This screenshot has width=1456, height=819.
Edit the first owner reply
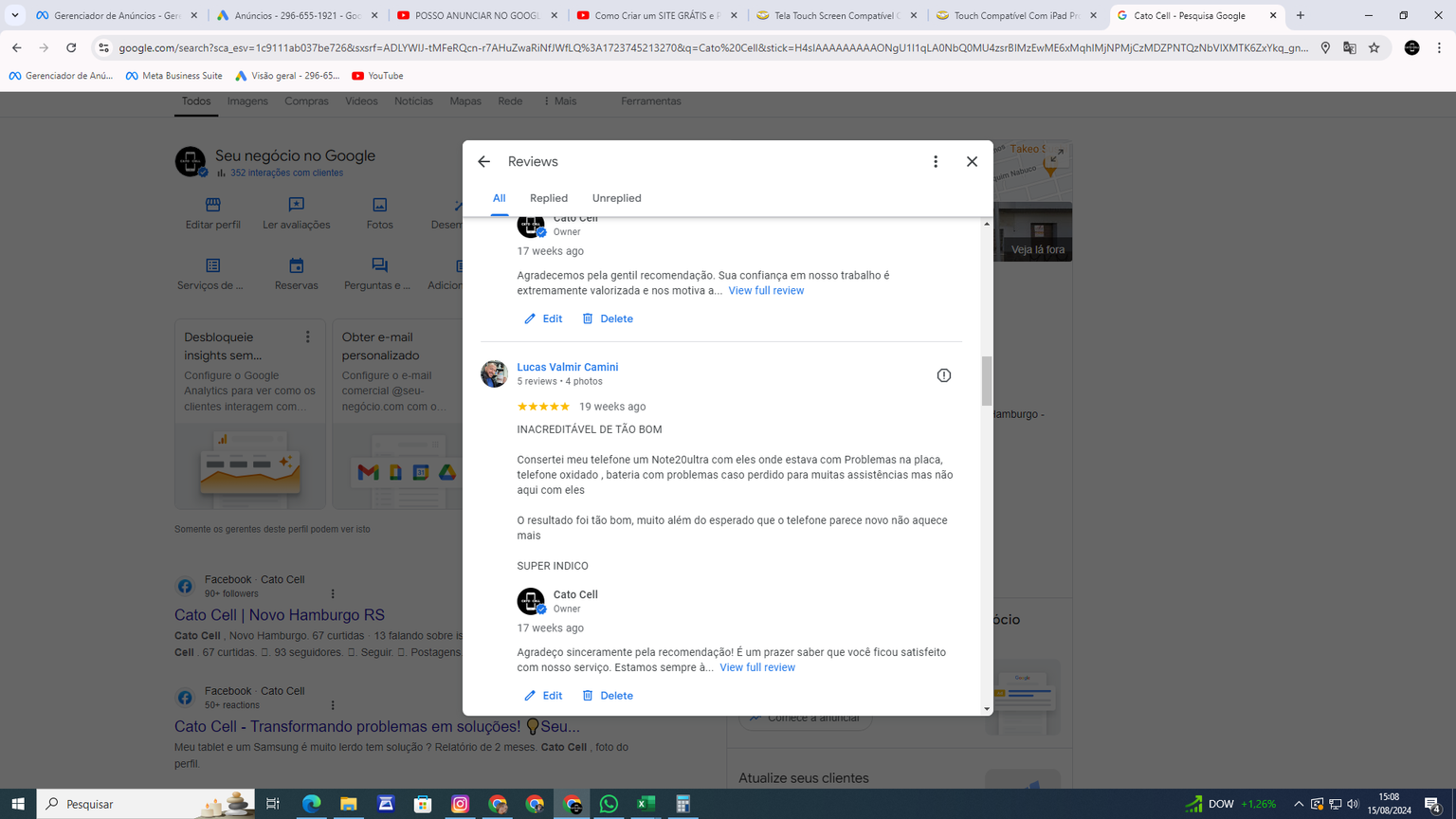(x=543, y=318)
